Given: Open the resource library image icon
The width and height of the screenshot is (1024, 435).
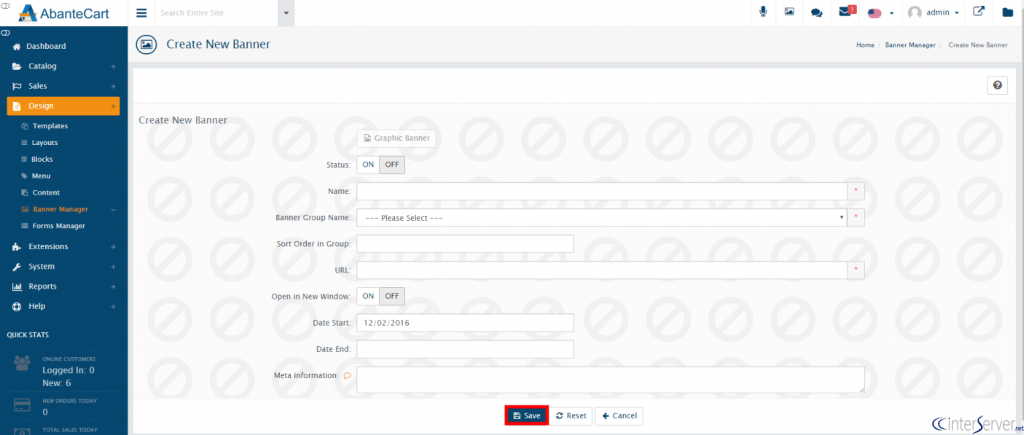Looking at the screenshot, I should click(x=789, y=12).
